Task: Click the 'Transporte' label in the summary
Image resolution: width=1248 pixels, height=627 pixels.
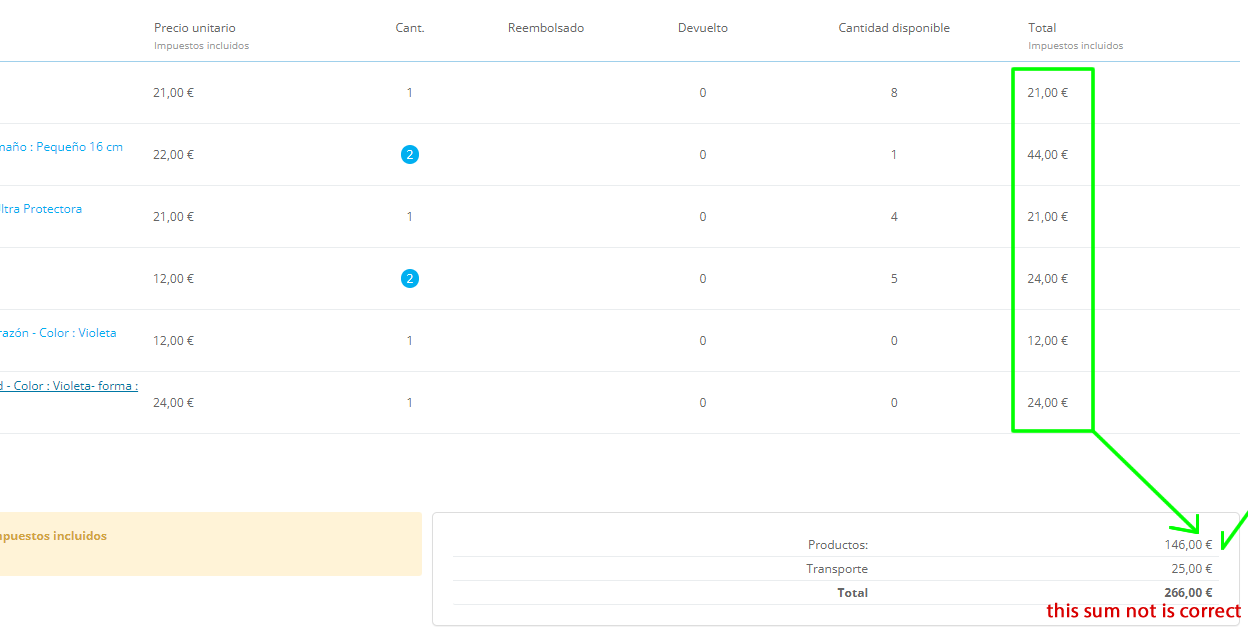Action: (837, 569)
